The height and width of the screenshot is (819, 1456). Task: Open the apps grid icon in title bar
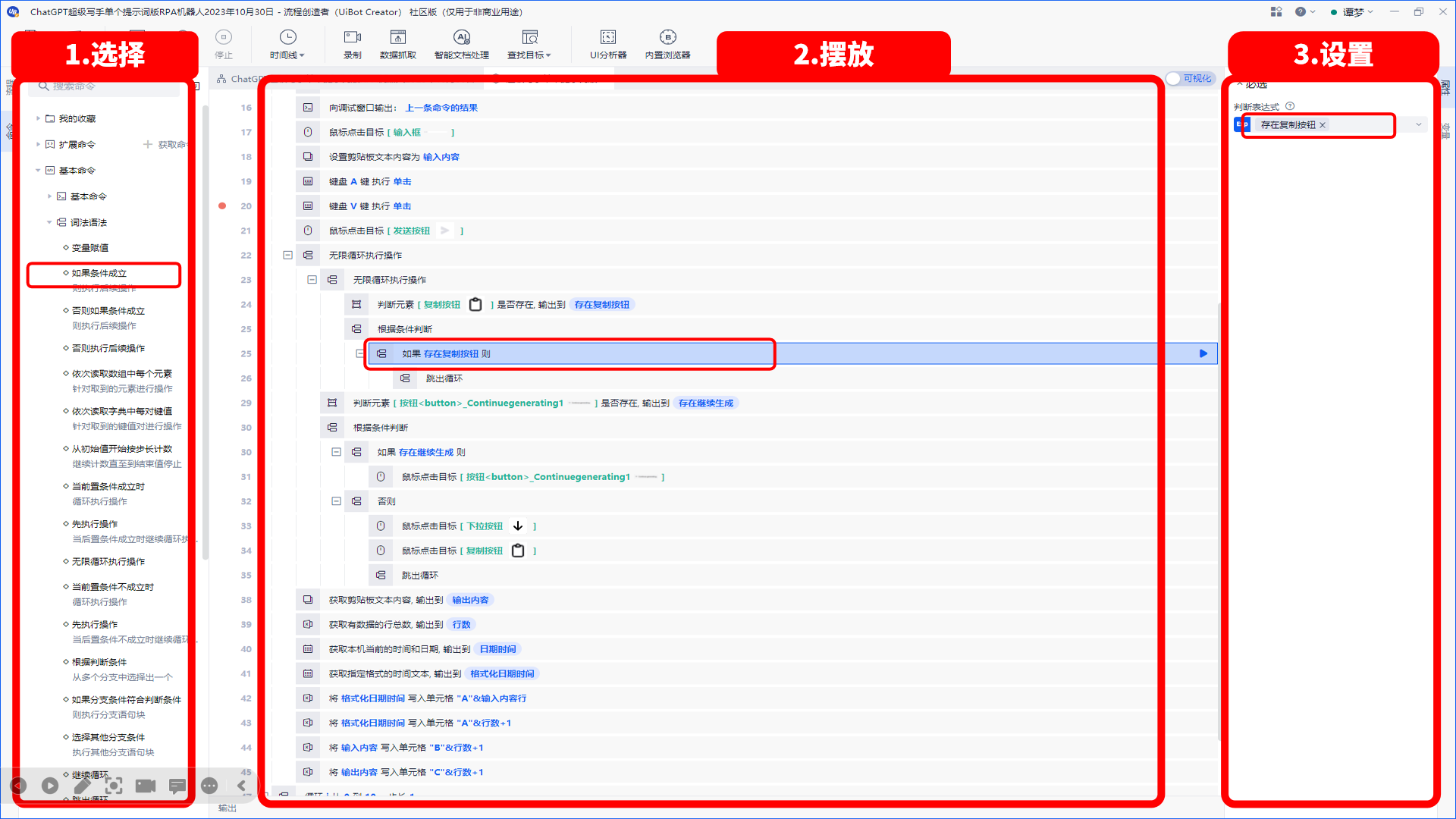(x=1276, y=11)
